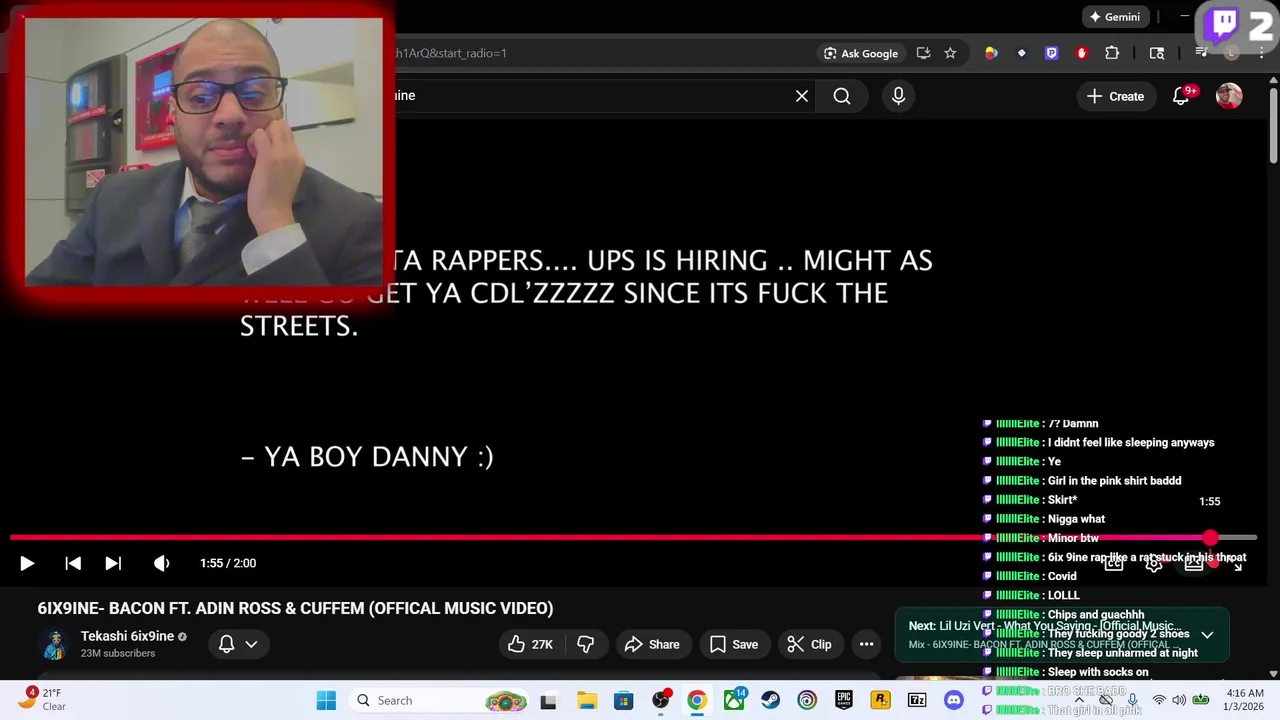Skip to the next video
Image resolution: width=1280 pixels, height=720 pixels.
pos(113,563)
